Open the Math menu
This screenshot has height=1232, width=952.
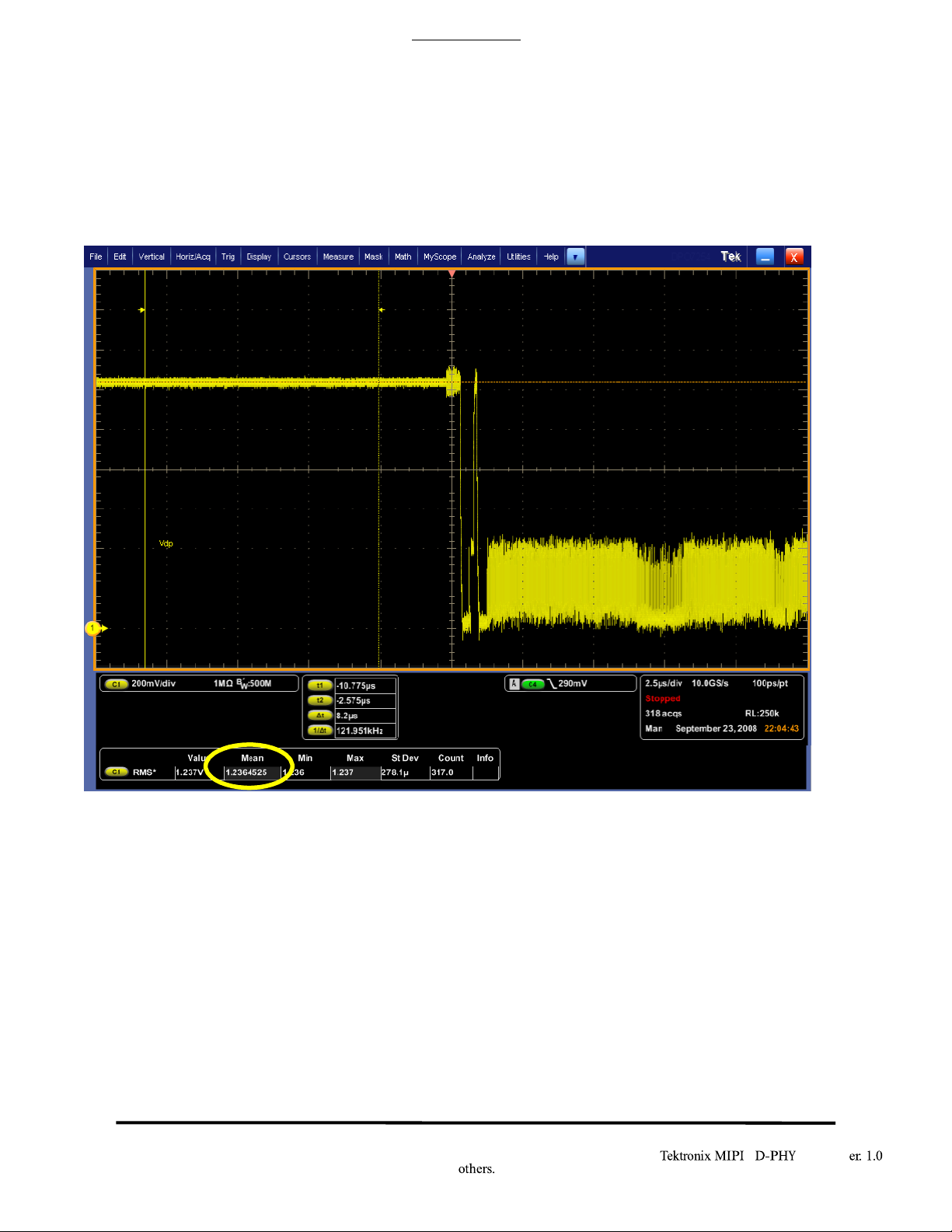click(x=403, y=257)
